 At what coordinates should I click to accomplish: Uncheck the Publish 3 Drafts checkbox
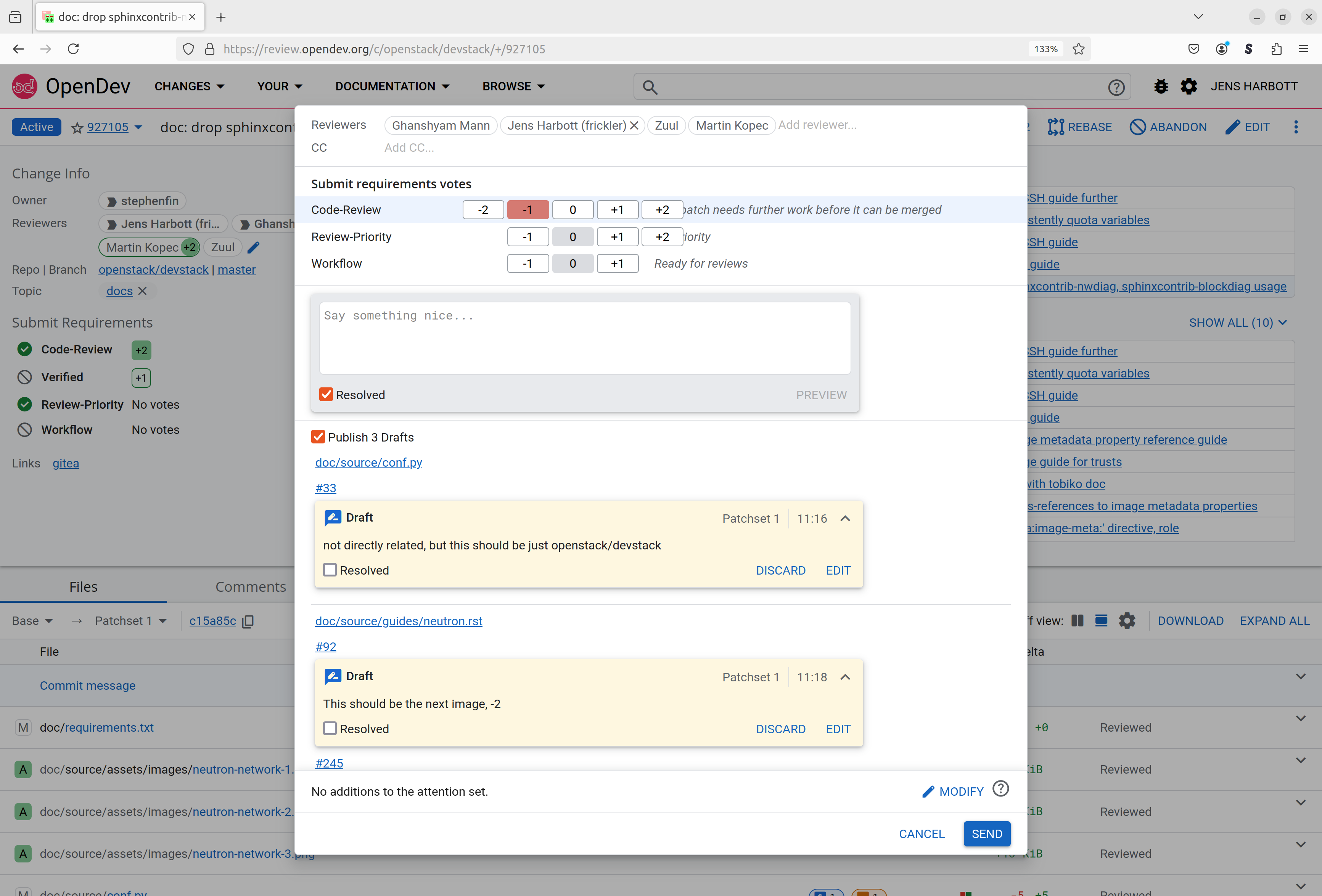coord(318,437)
